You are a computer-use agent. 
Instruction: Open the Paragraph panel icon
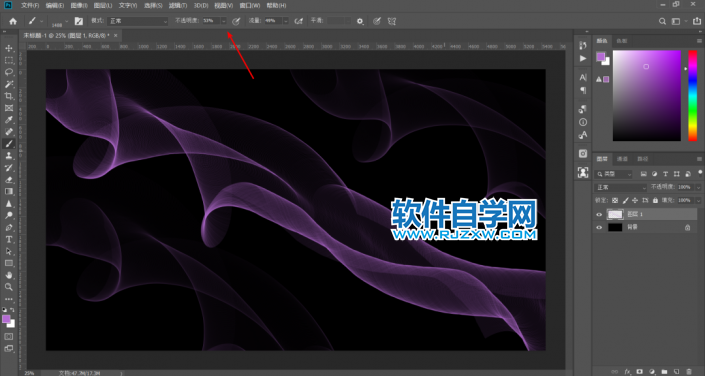coord(583,90)
